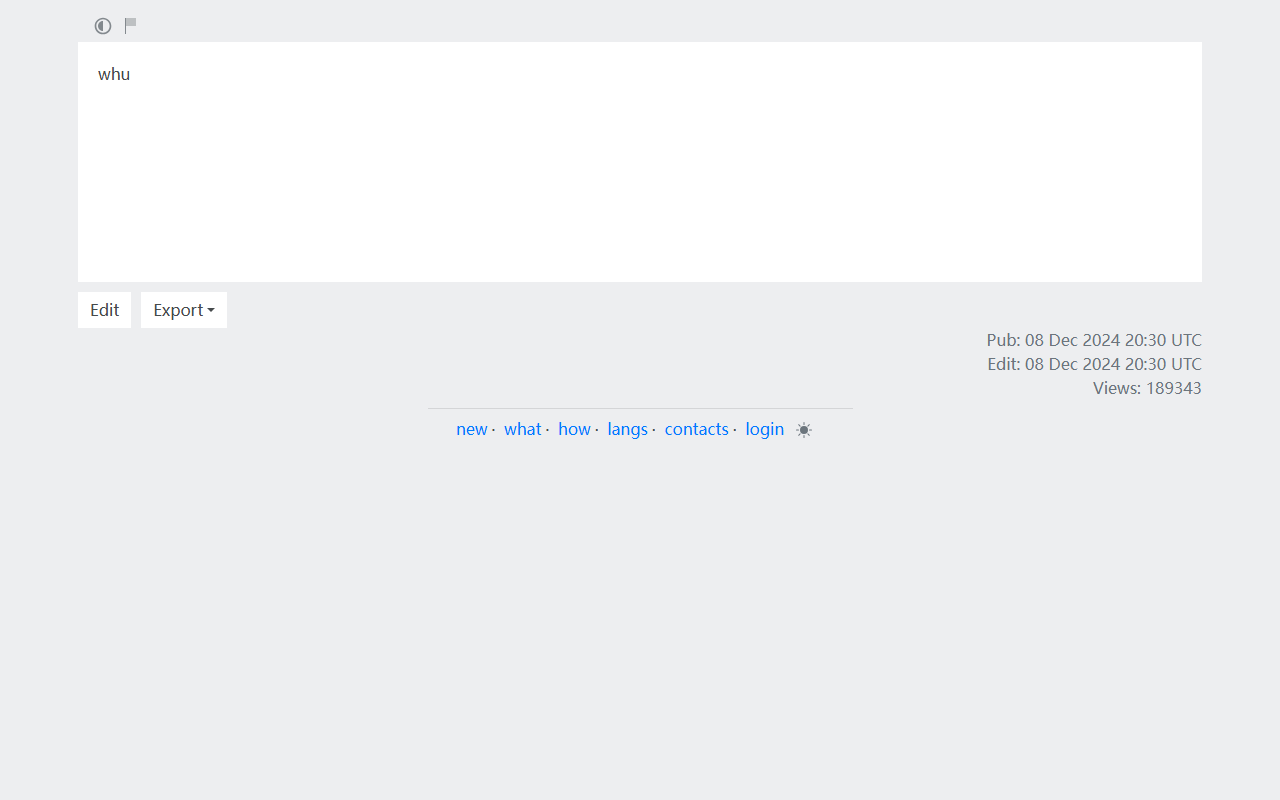Open the 'new' footer link
This screenshot has width=1280, height=800.
coord(472,429)
